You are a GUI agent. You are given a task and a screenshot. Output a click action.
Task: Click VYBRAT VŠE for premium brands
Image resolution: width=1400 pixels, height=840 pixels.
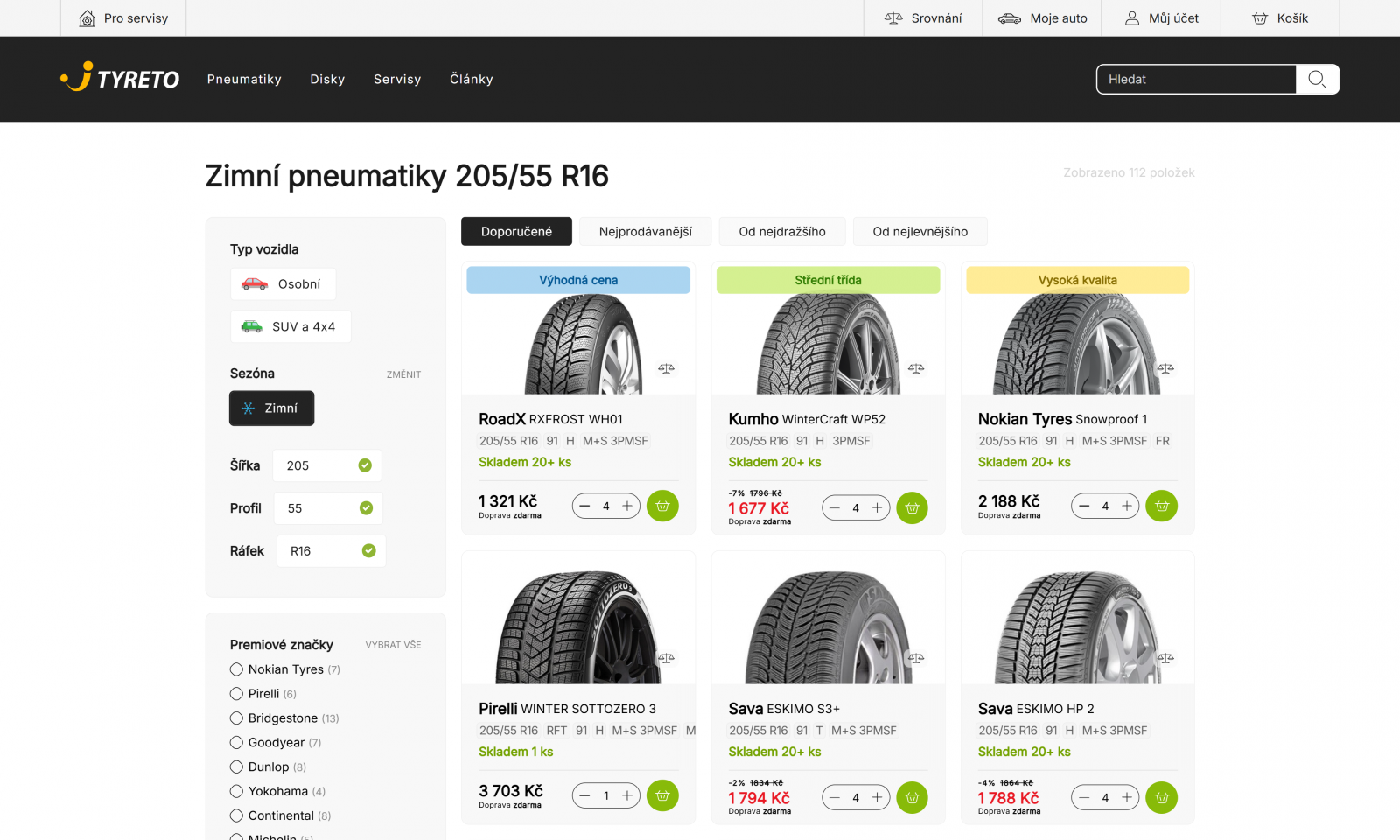393,645
